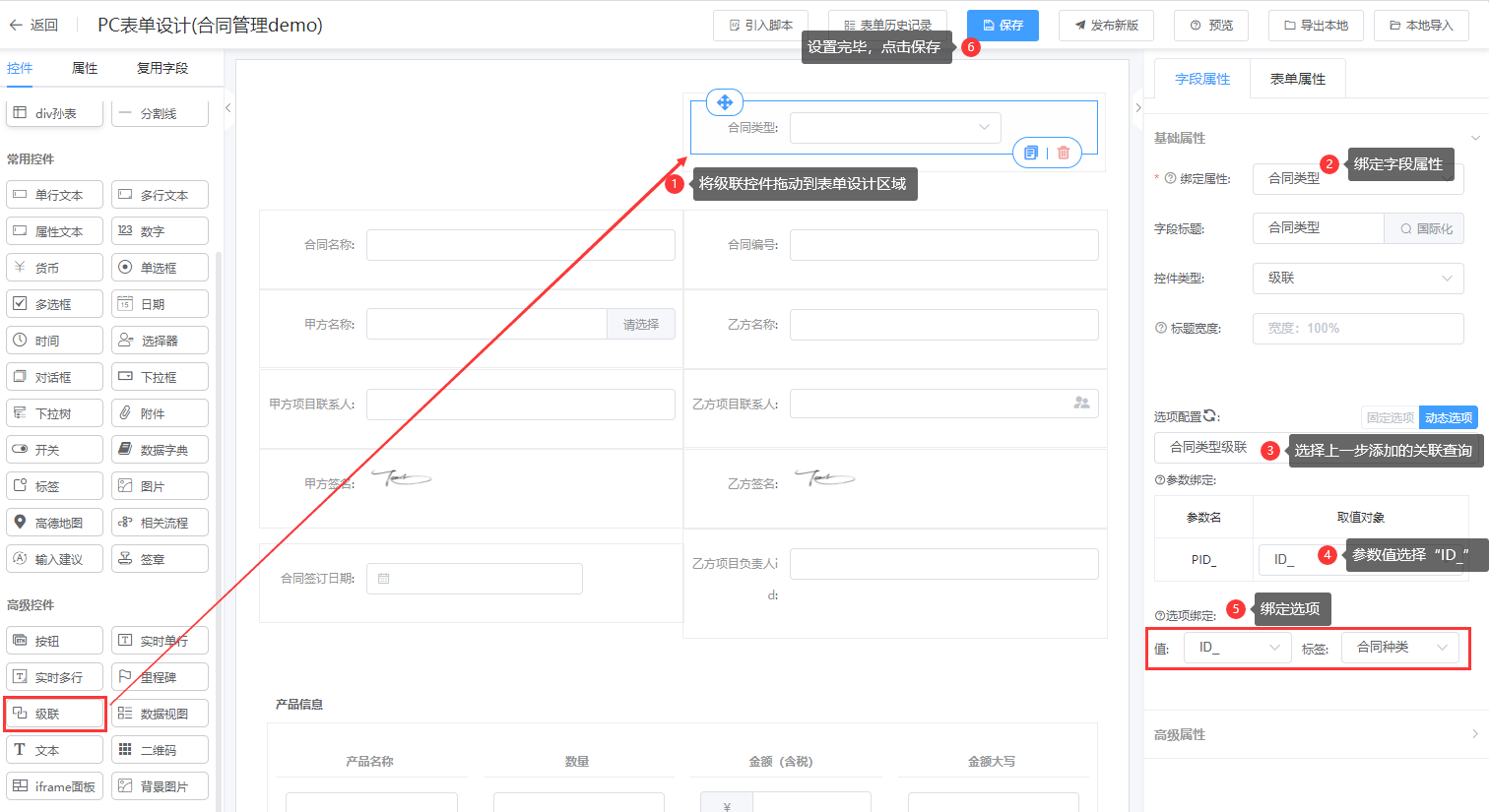Click the 国际化 button
1489x812 pixels.
[1424, 228]
